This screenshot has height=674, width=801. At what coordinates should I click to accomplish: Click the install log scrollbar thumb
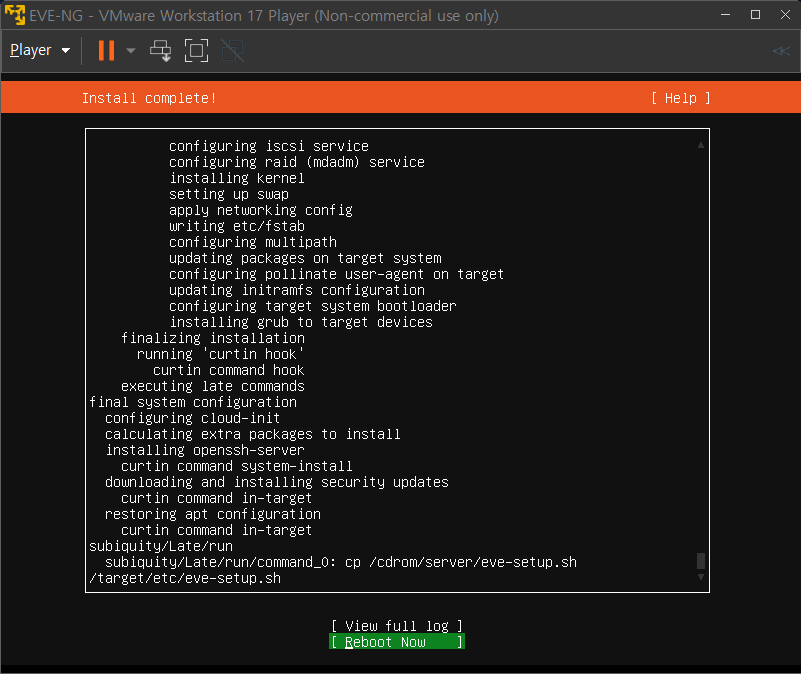coord(701,561)
